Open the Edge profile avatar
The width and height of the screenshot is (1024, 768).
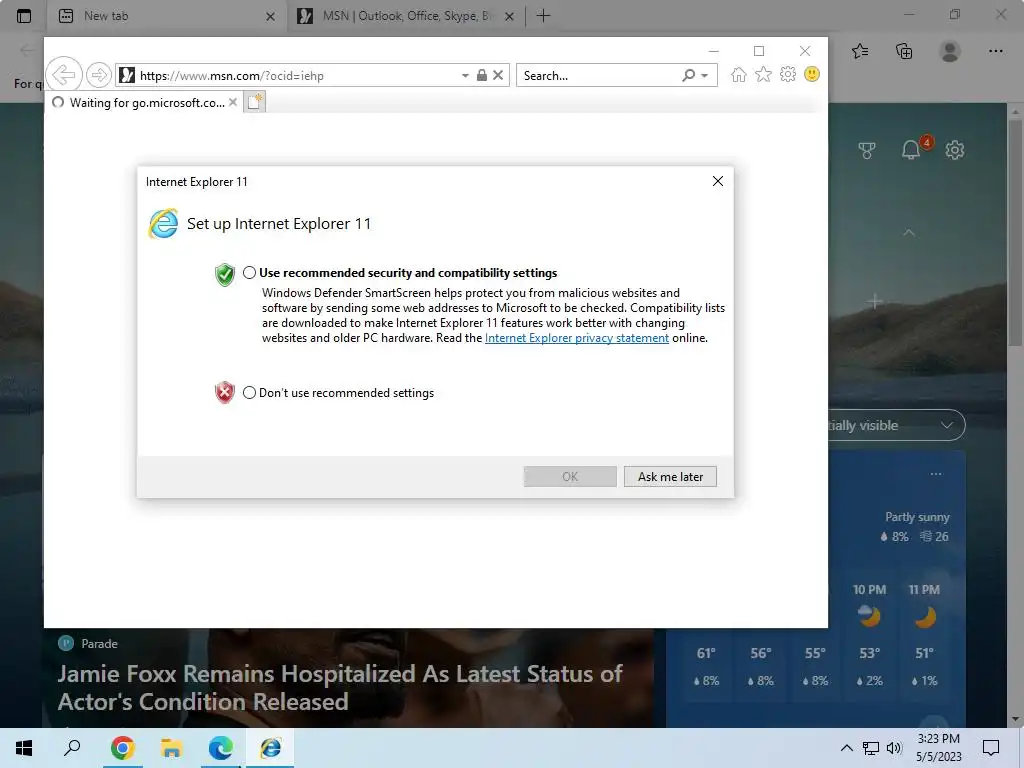(x=950, y=51)
